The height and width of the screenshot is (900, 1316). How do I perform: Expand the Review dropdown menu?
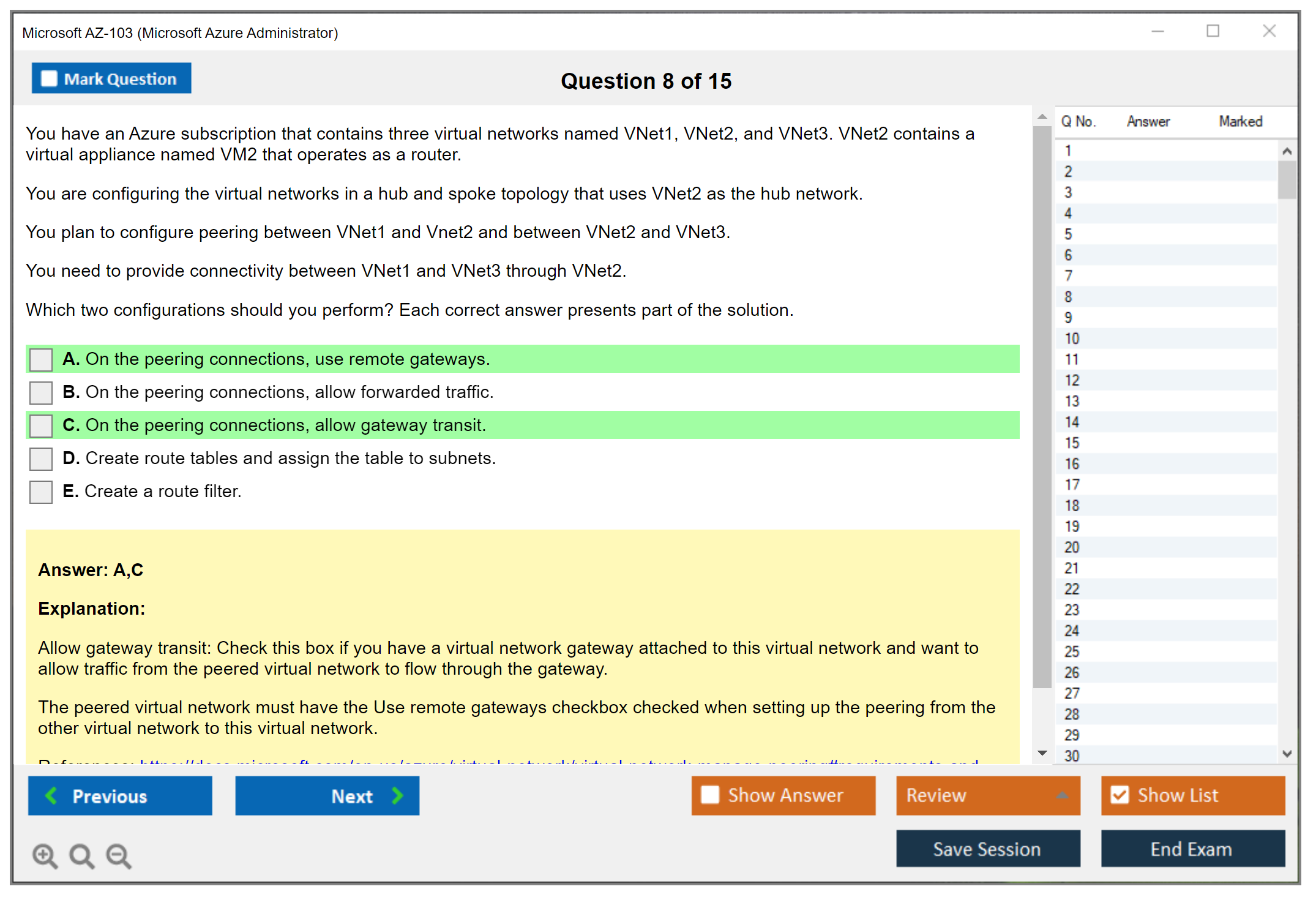(1062, 795)
